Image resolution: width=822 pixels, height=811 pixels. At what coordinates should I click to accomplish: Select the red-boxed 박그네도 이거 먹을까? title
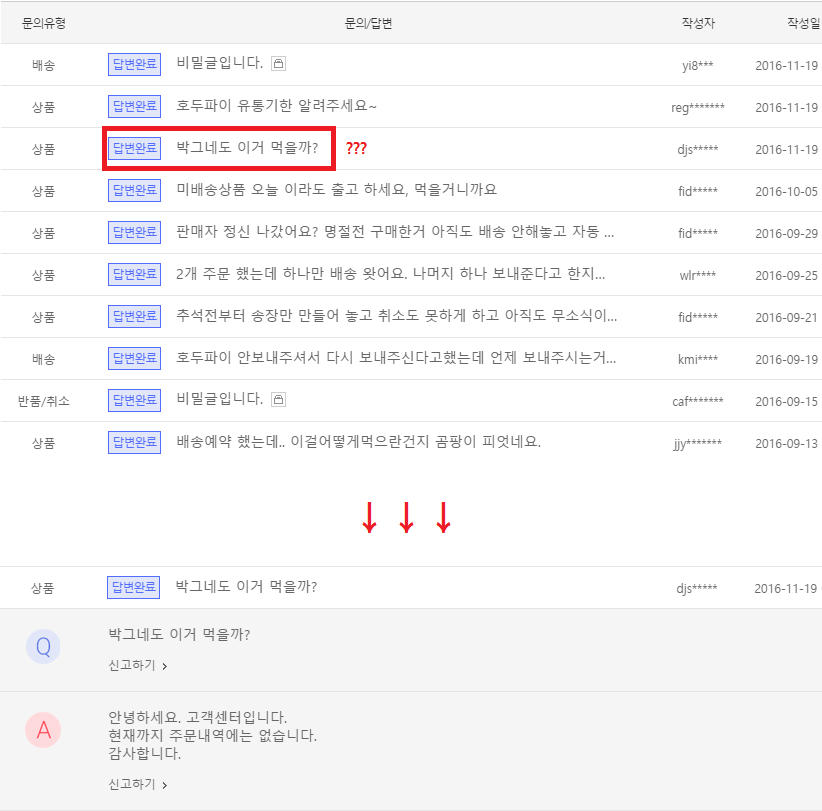247,148
